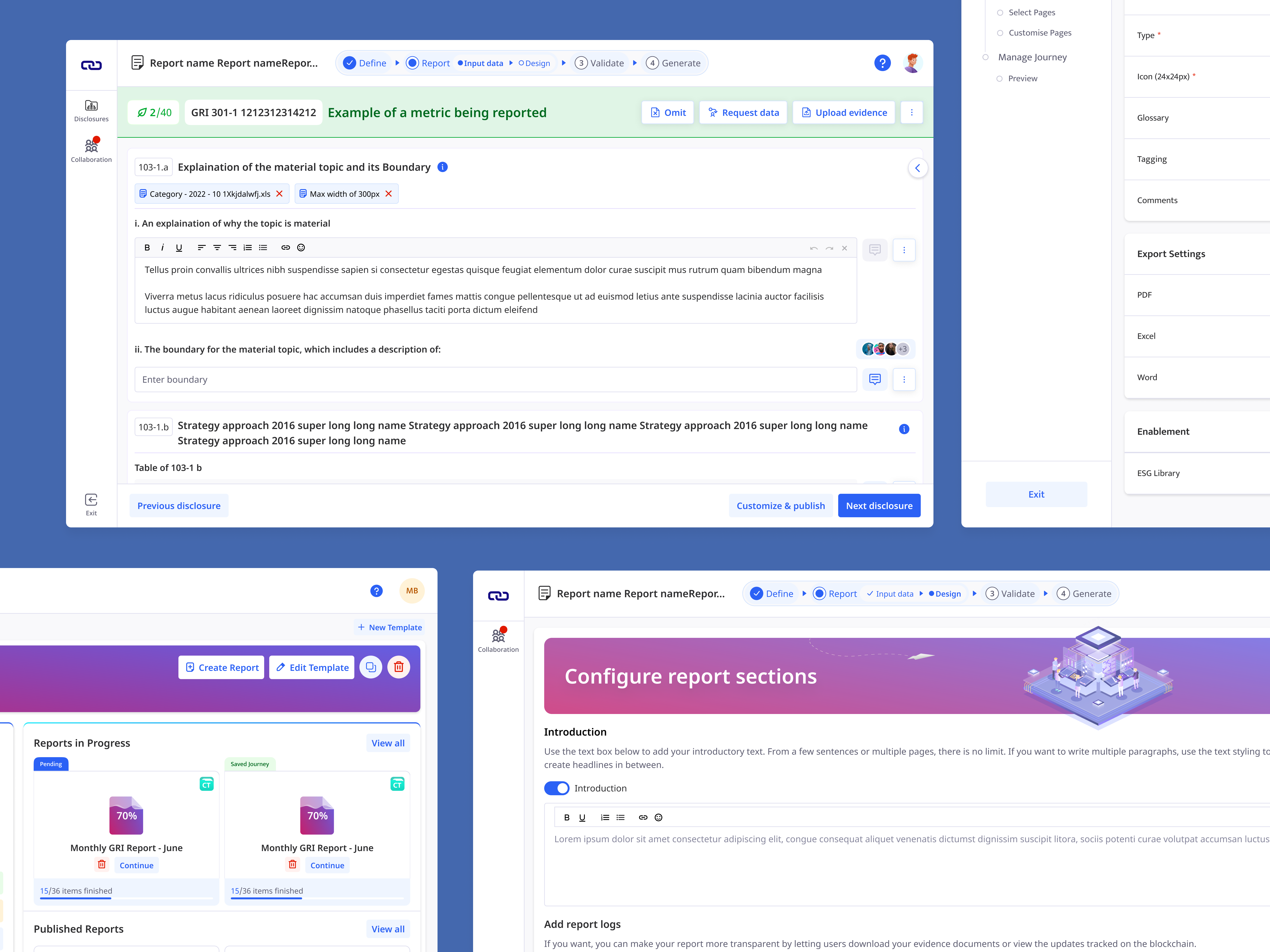Select the Select Pages step radio
This screenshot has height=952, width=1270.
(1000, 13)
